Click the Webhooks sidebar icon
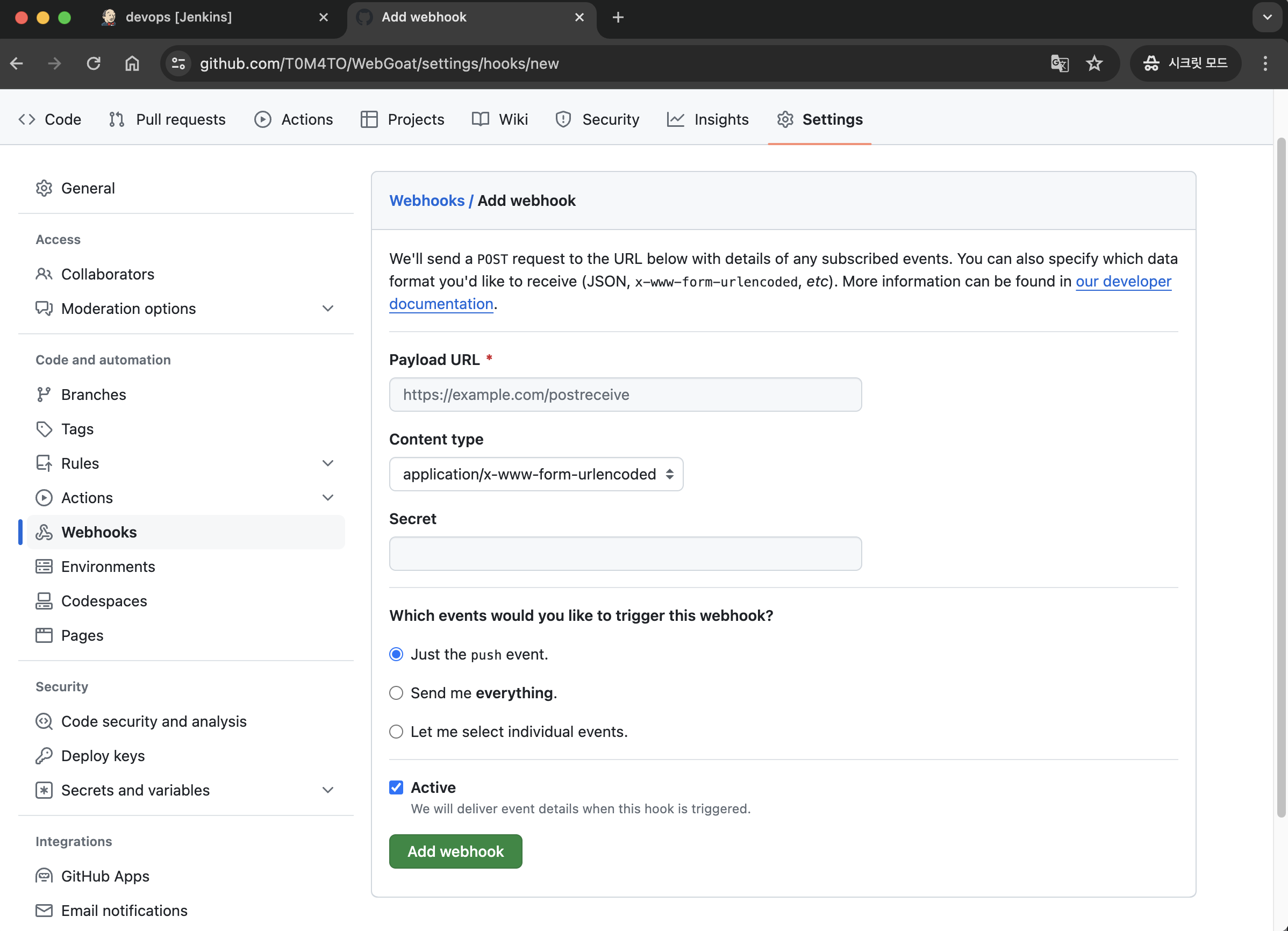 (x=44, y=532)
